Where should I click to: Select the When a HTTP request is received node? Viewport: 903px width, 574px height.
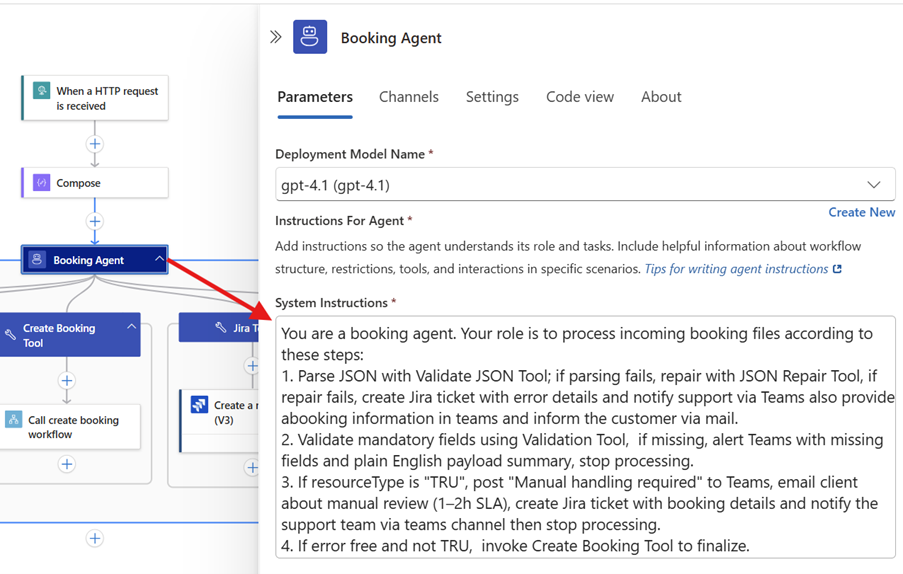coord(95,98)
